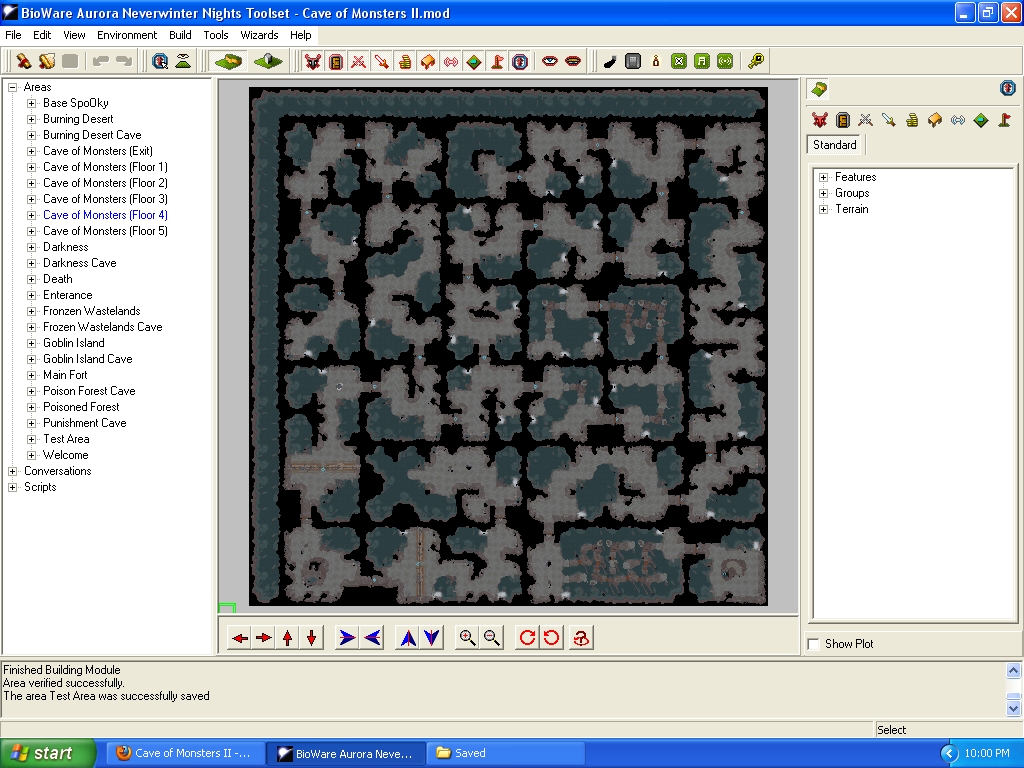Switch to the Standard tab
The height and width of the screenshot is (768, 1024).
click(834, 145)
